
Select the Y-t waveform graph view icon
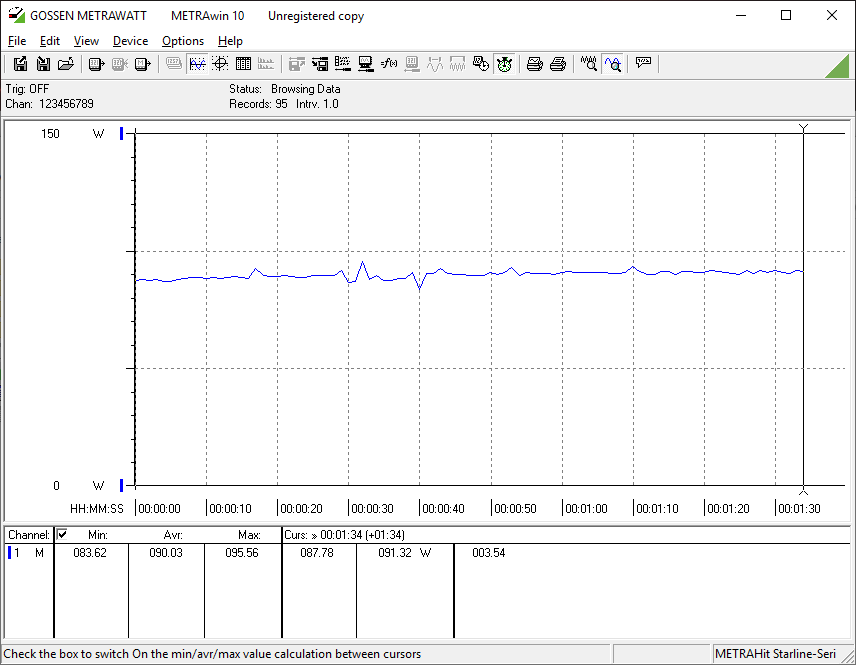[197, 64]
